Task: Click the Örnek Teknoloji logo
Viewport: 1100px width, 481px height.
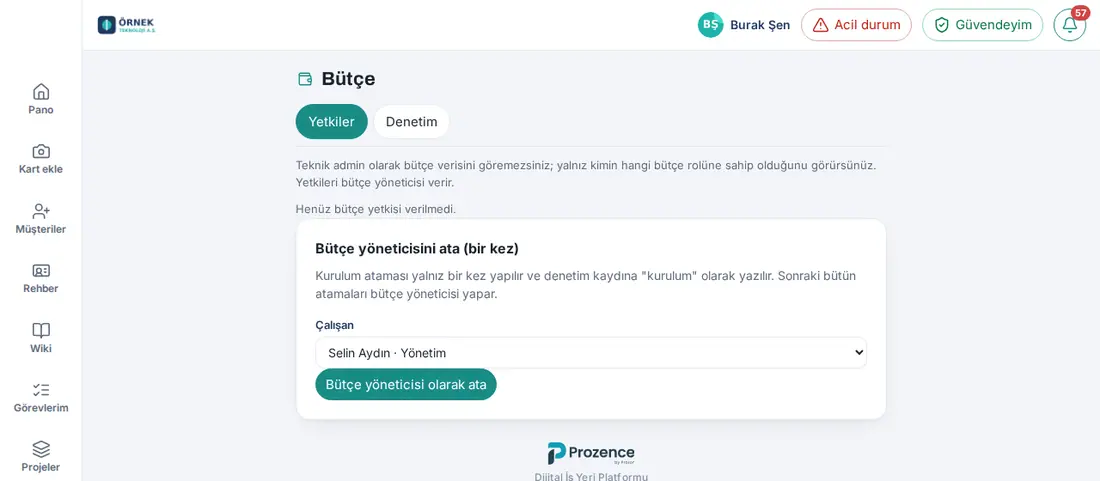Action: pyautogui.click(x=126, y=25)
